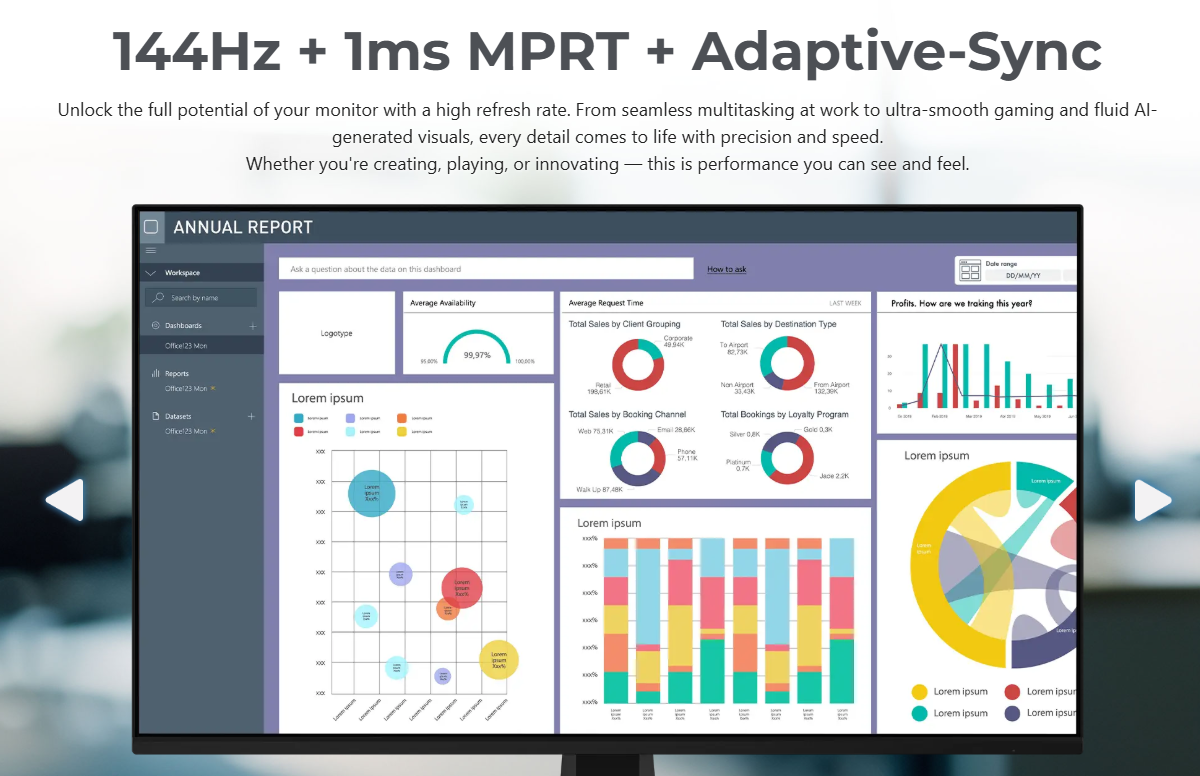Toggle the hamburger menu above Workspace

pos(151,251)
